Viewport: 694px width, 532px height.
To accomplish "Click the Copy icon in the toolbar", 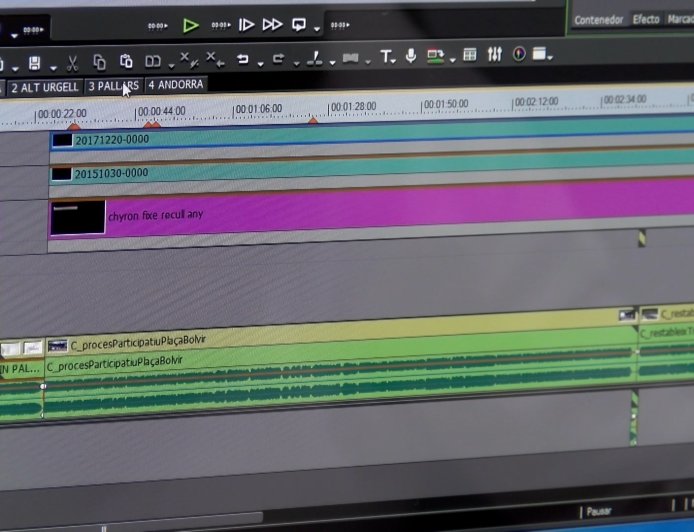I will tap(99, 62).
